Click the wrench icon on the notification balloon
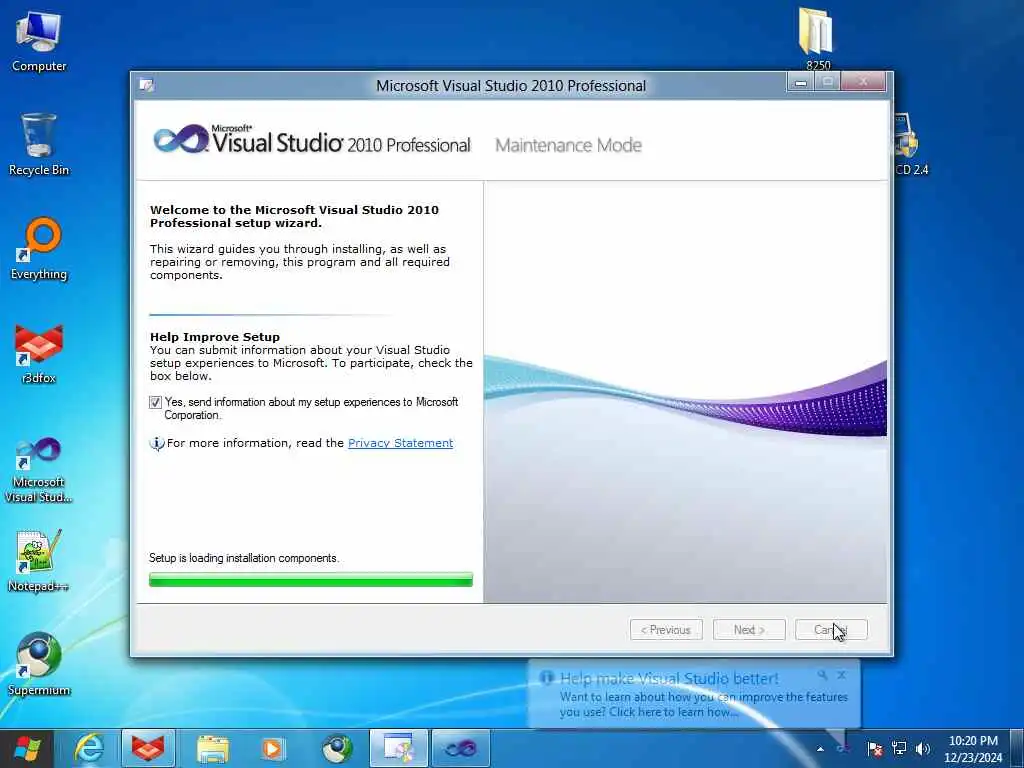Screen dimensions: 1024x768 (x=822, y=675)
